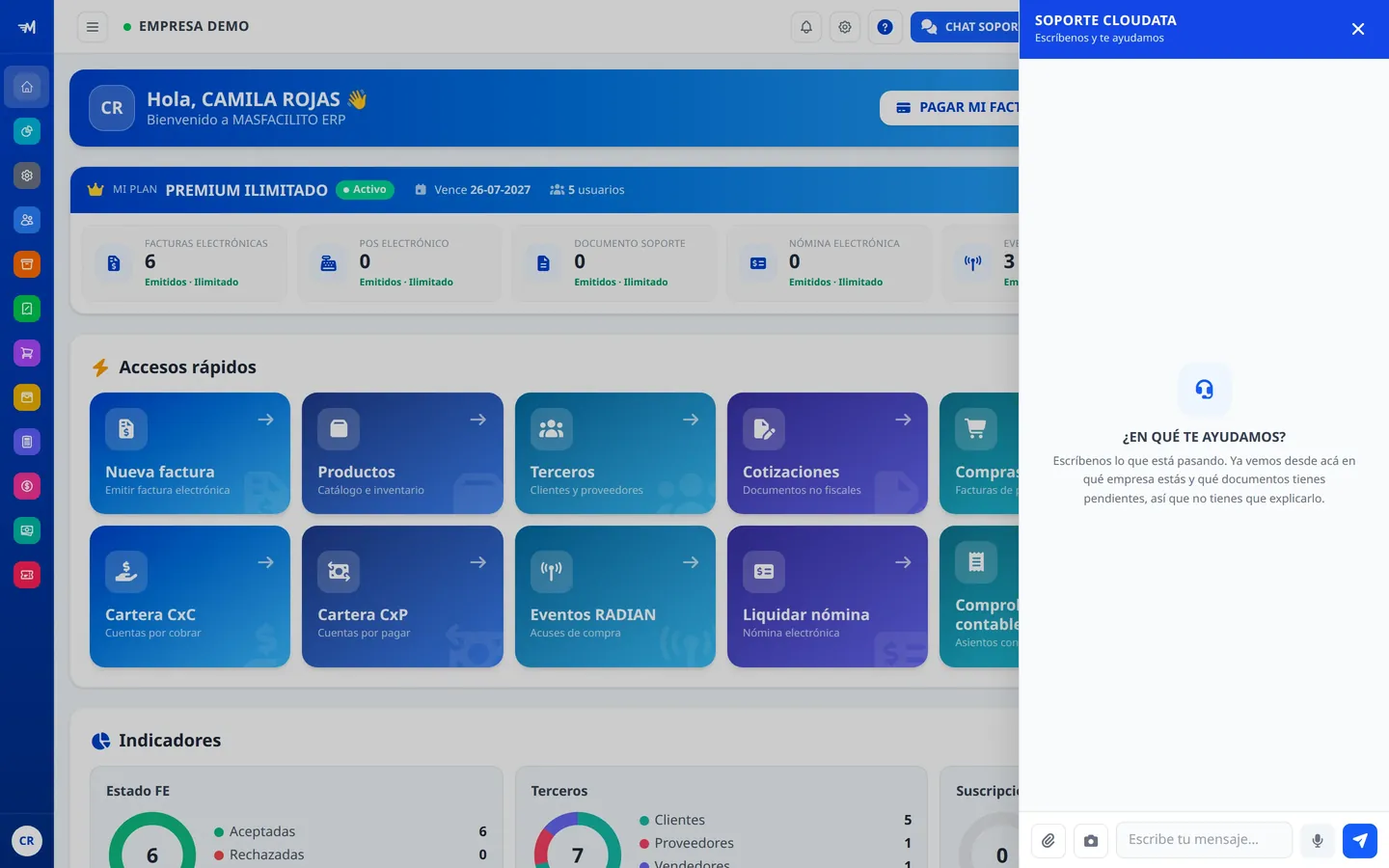
Task: Open the orange archive box sidebar icon
Action: pyautogui.click(x=27, y=264)
